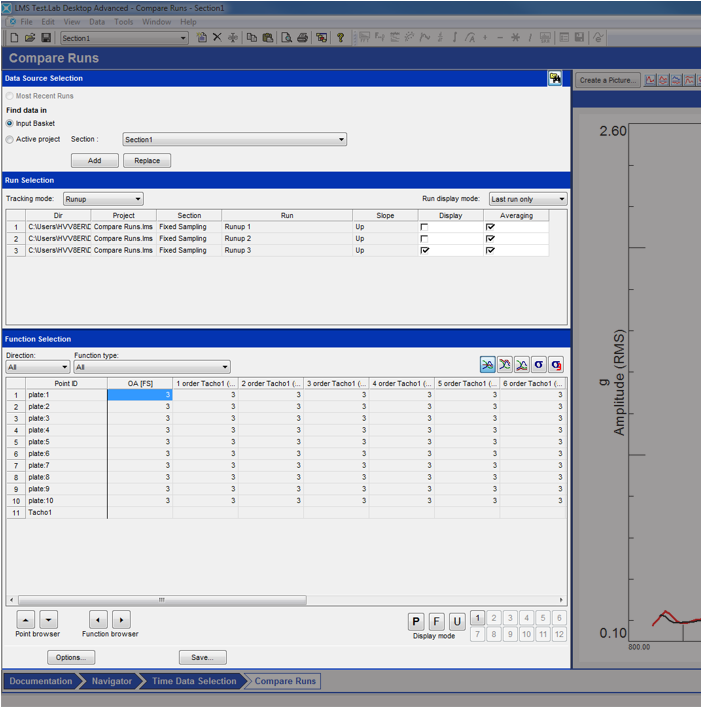Switch to the Documentation workflow tab

point(41,681)
